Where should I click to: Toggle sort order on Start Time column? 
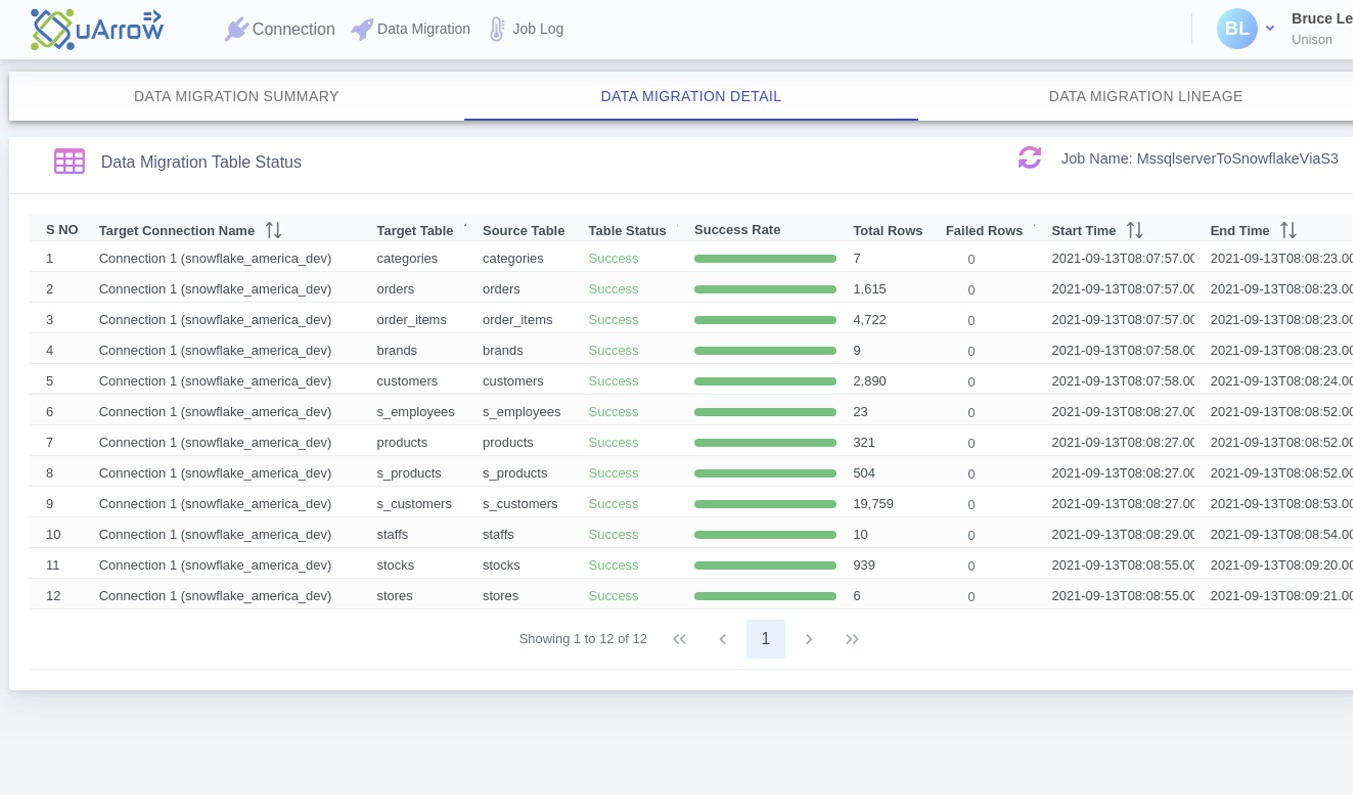pyautogui.click(x=1136, y=229)
